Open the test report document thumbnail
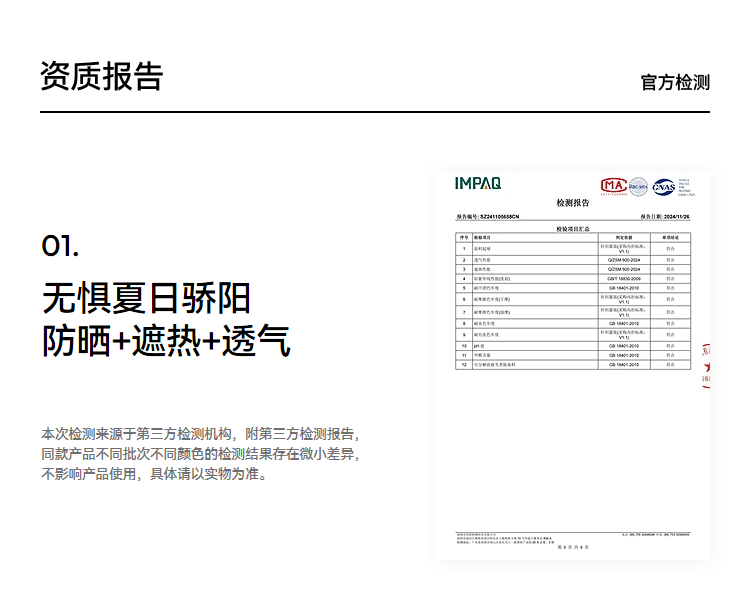Image resolution: width=750 pixels, height=595 pixels. pos(573,365)
